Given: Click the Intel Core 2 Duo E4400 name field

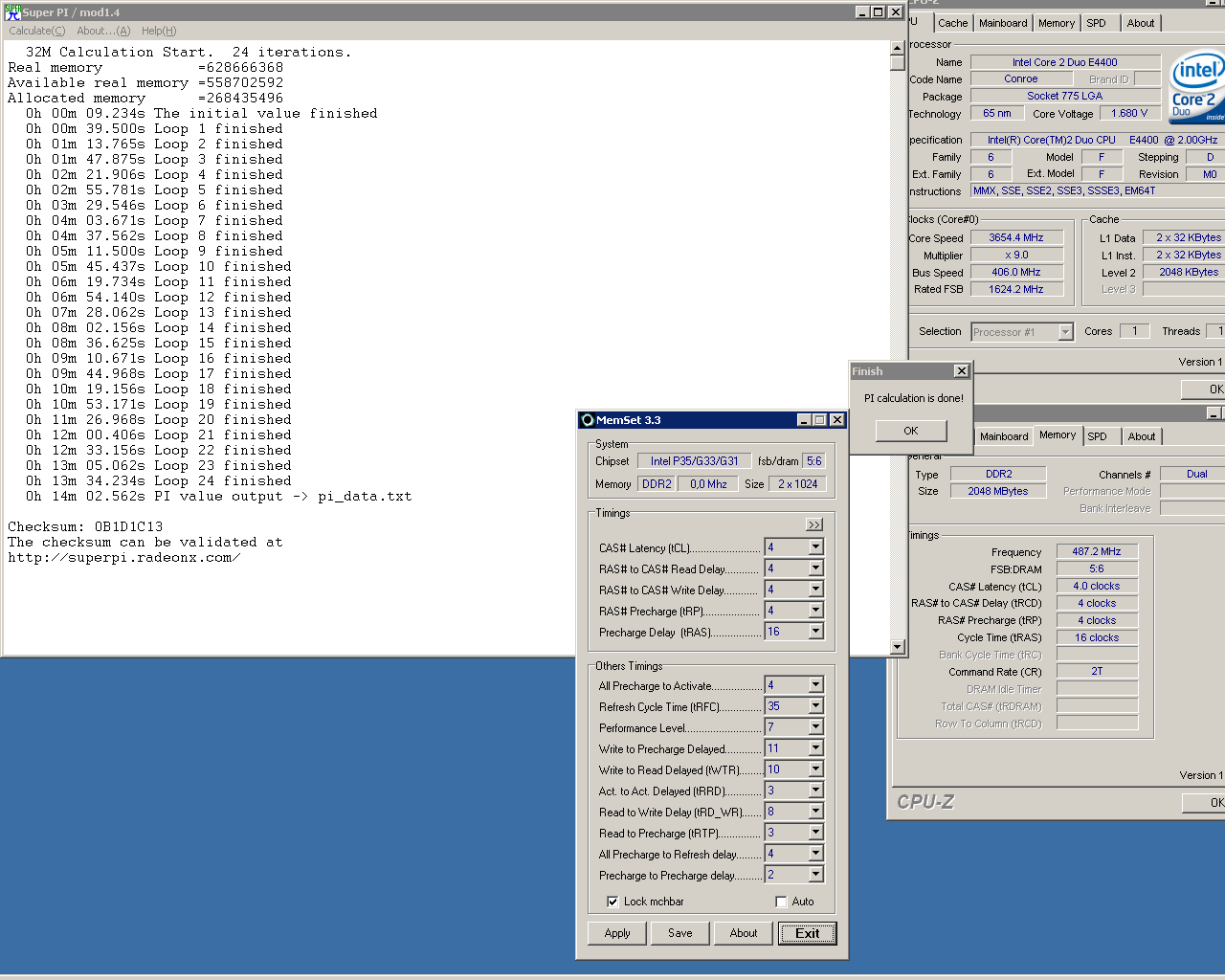Looking at the screenshot, I should [x=1065, y=62].
